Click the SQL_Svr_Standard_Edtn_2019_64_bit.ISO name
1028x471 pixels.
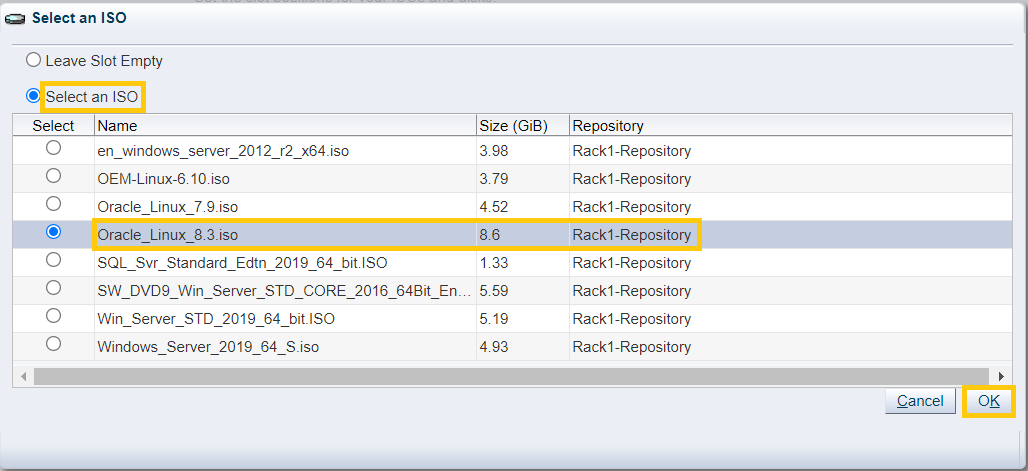point(243,263)
